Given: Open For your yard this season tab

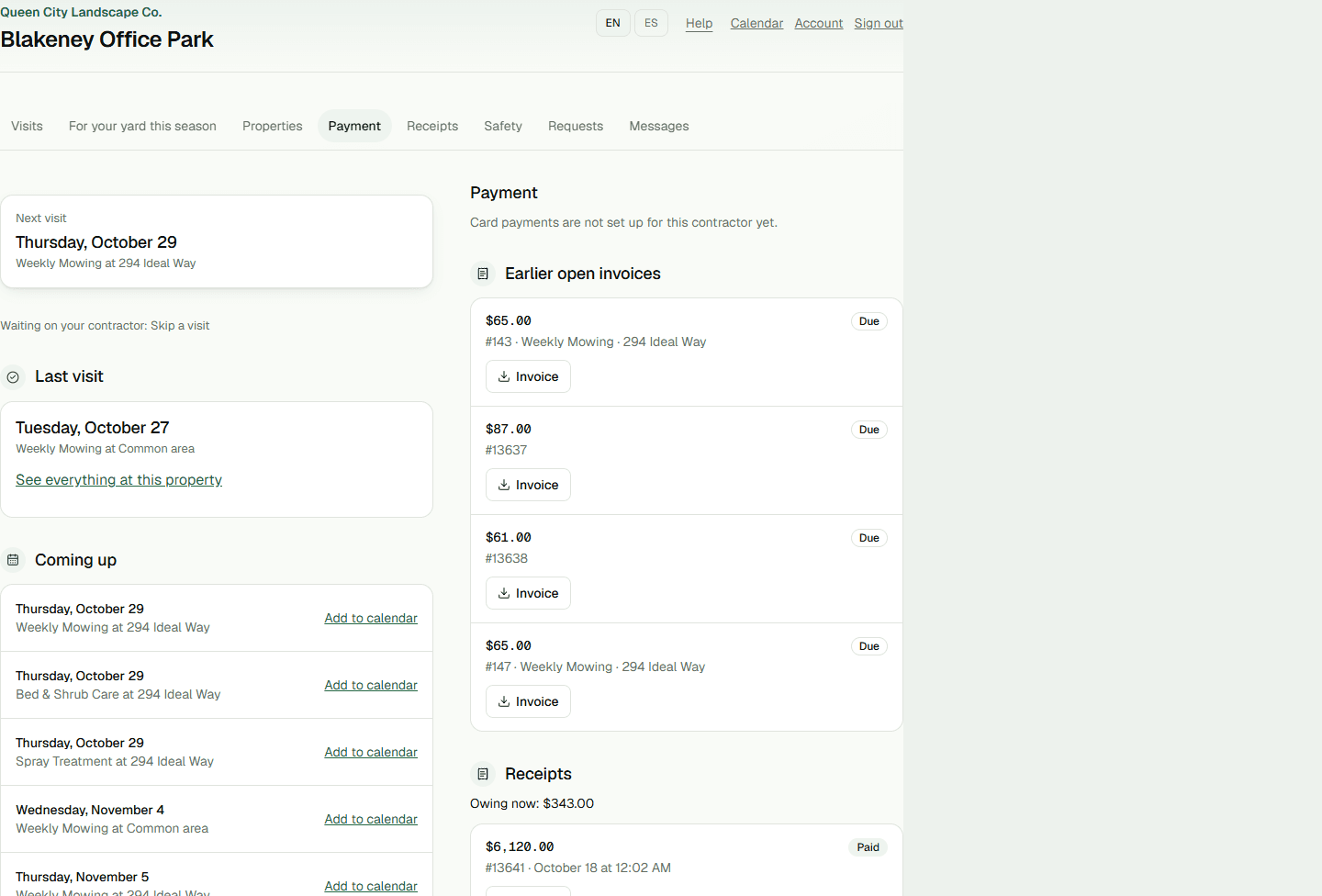Looking at the screenshot, I should [x=142, y=126].
